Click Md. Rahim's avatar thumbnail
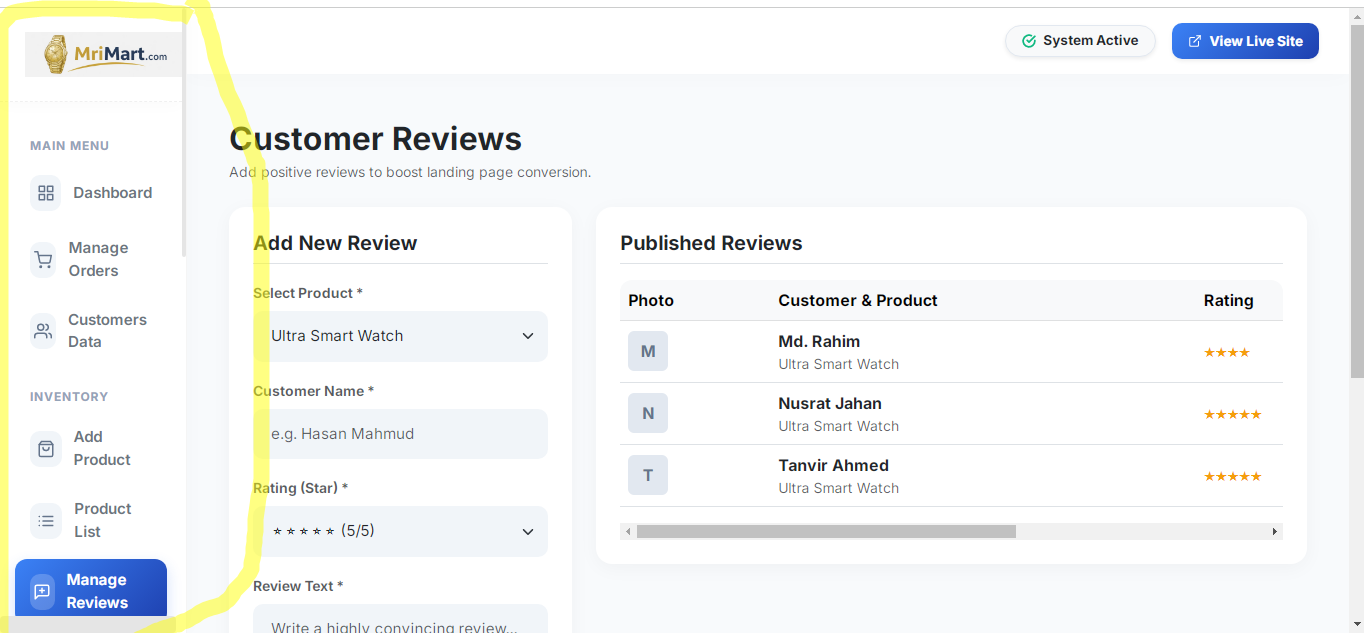1364x633 pixels. pyautogui.click(x=648, y=351)
